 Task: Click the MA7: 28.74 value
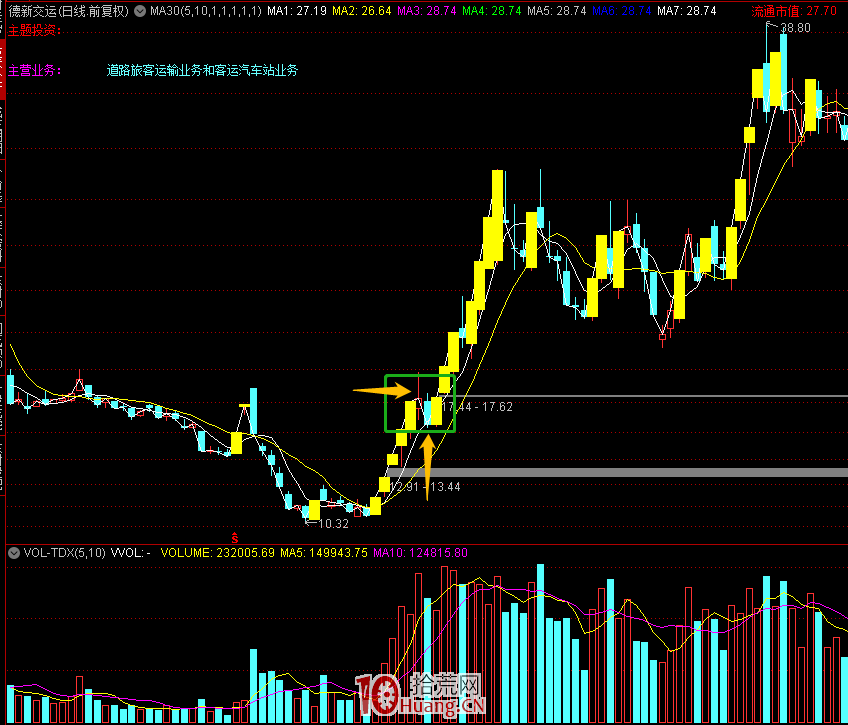pyautogui.click(x=687, y=11)
